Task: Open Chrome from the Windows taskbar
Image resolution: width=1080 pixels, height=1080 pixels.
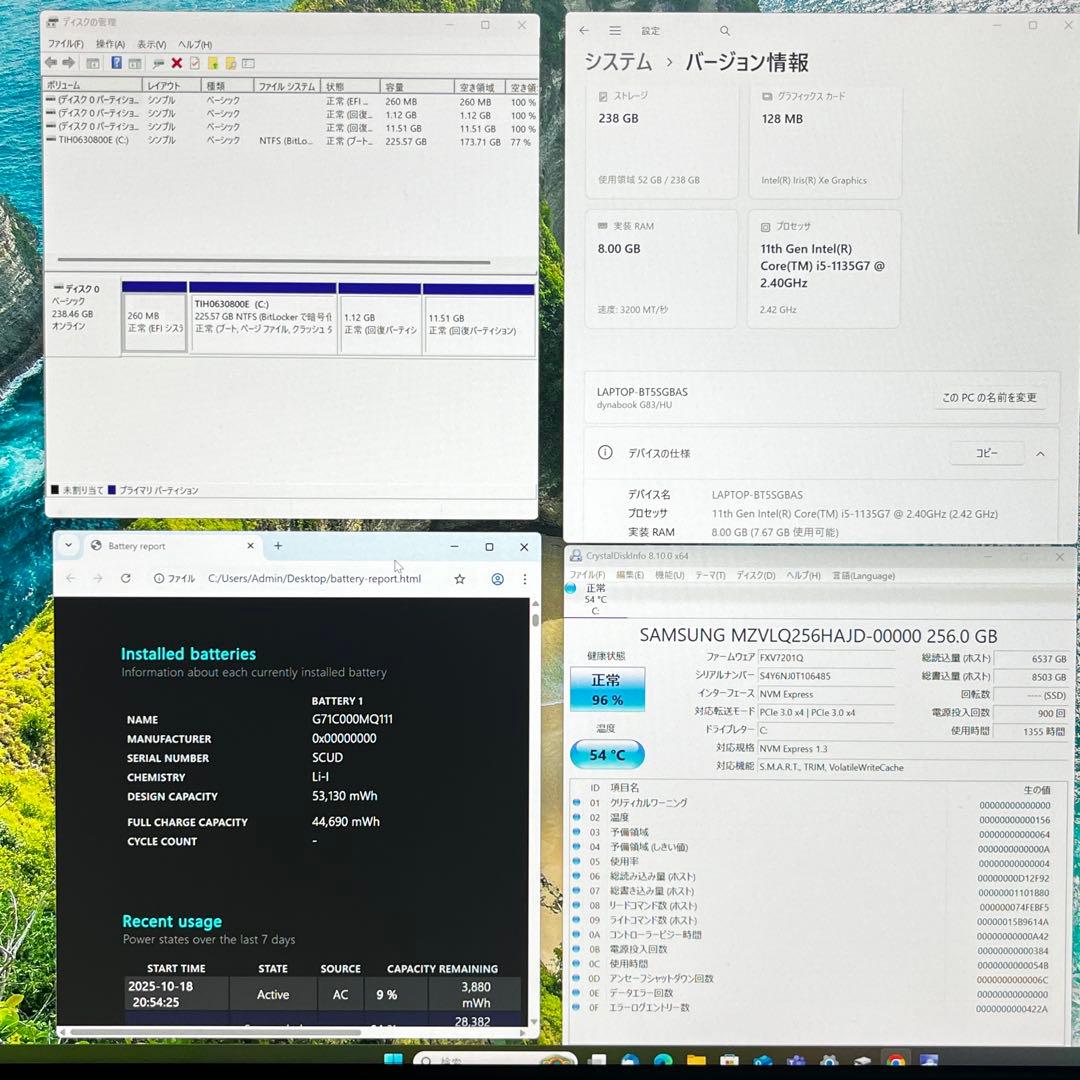Action: (x=895, y=1062)
